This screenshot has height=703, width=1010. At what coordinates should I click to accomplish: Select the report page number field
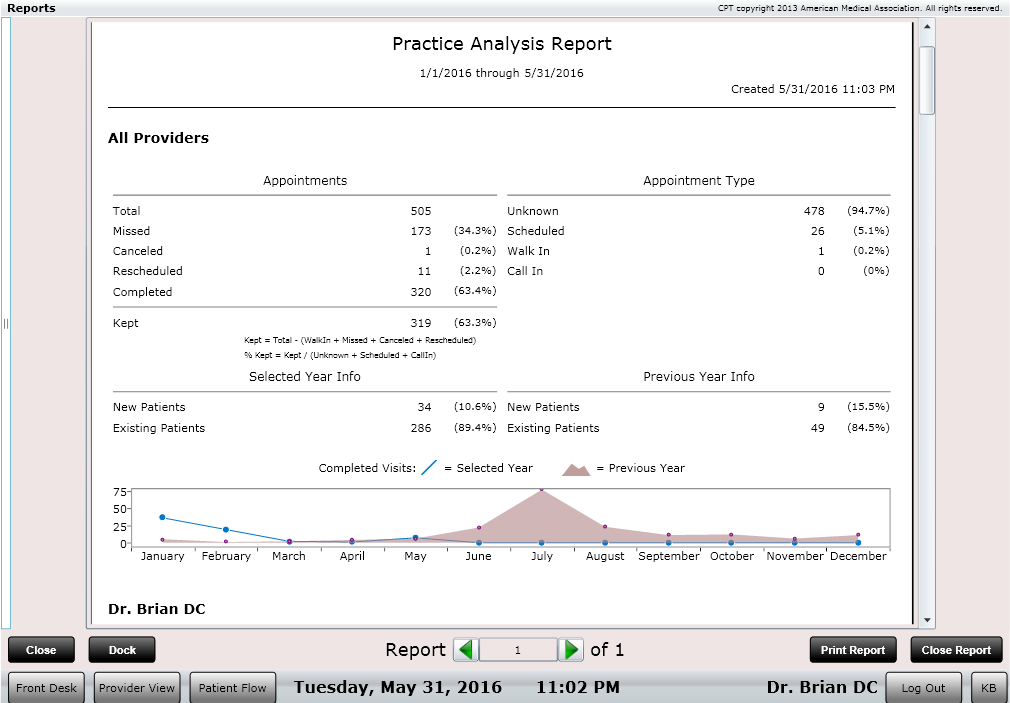point(518,650)
